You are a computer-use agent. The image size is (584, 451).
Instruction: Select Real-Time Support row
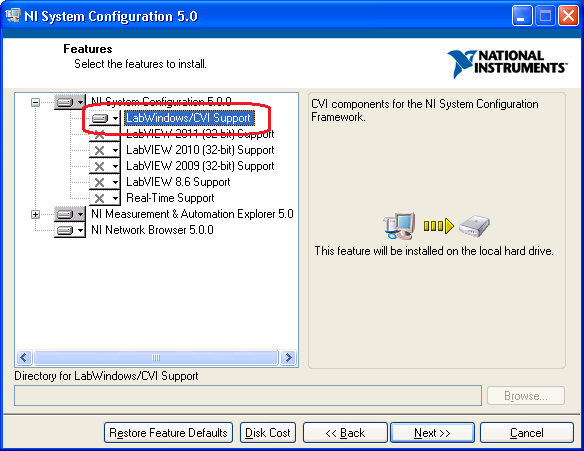click(170, 198)
